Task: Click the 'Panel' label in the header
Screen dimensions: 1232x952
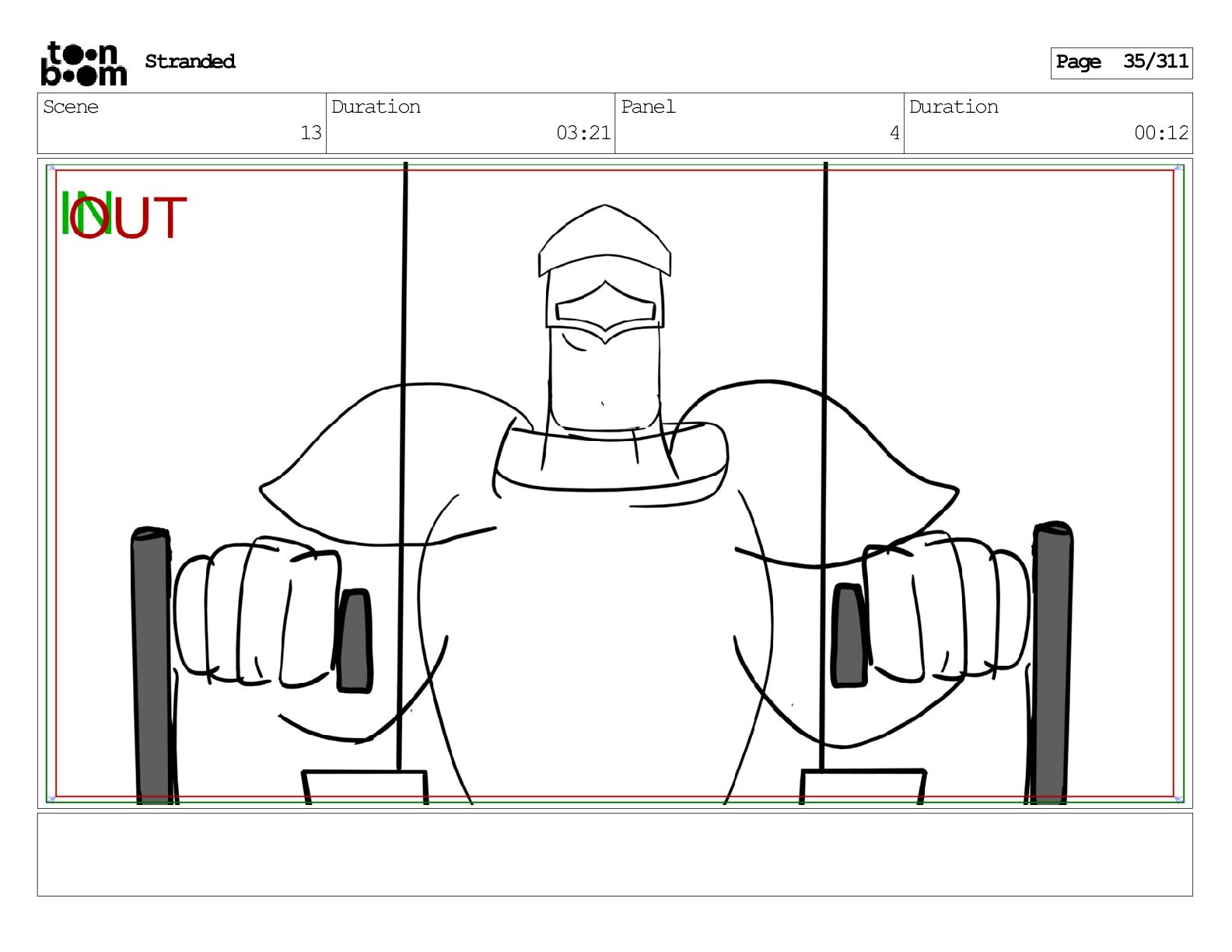Action: (648, 107)
